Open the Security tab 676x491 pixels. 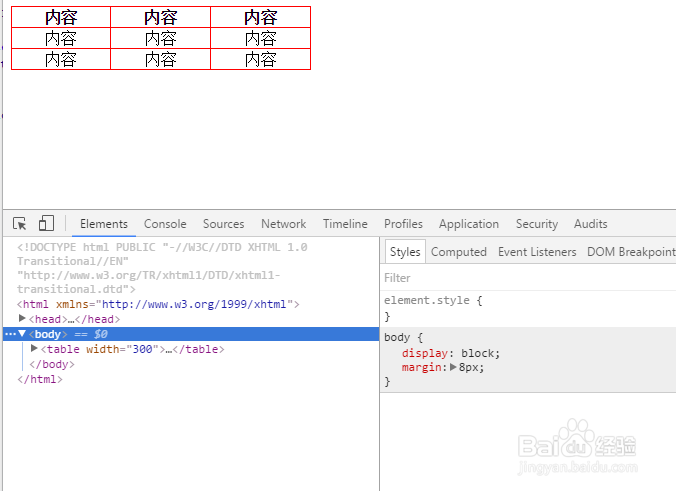click(537, 224)
